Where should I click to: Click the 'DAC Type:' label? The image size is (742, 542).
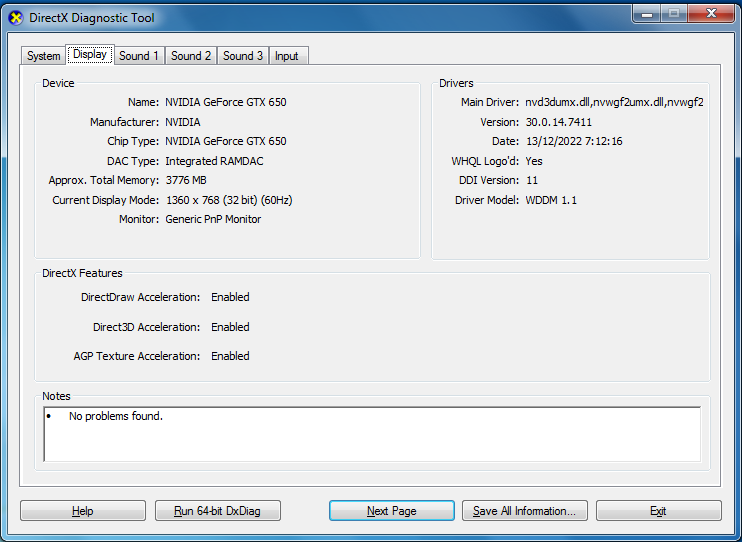click(x=133, y=161)
